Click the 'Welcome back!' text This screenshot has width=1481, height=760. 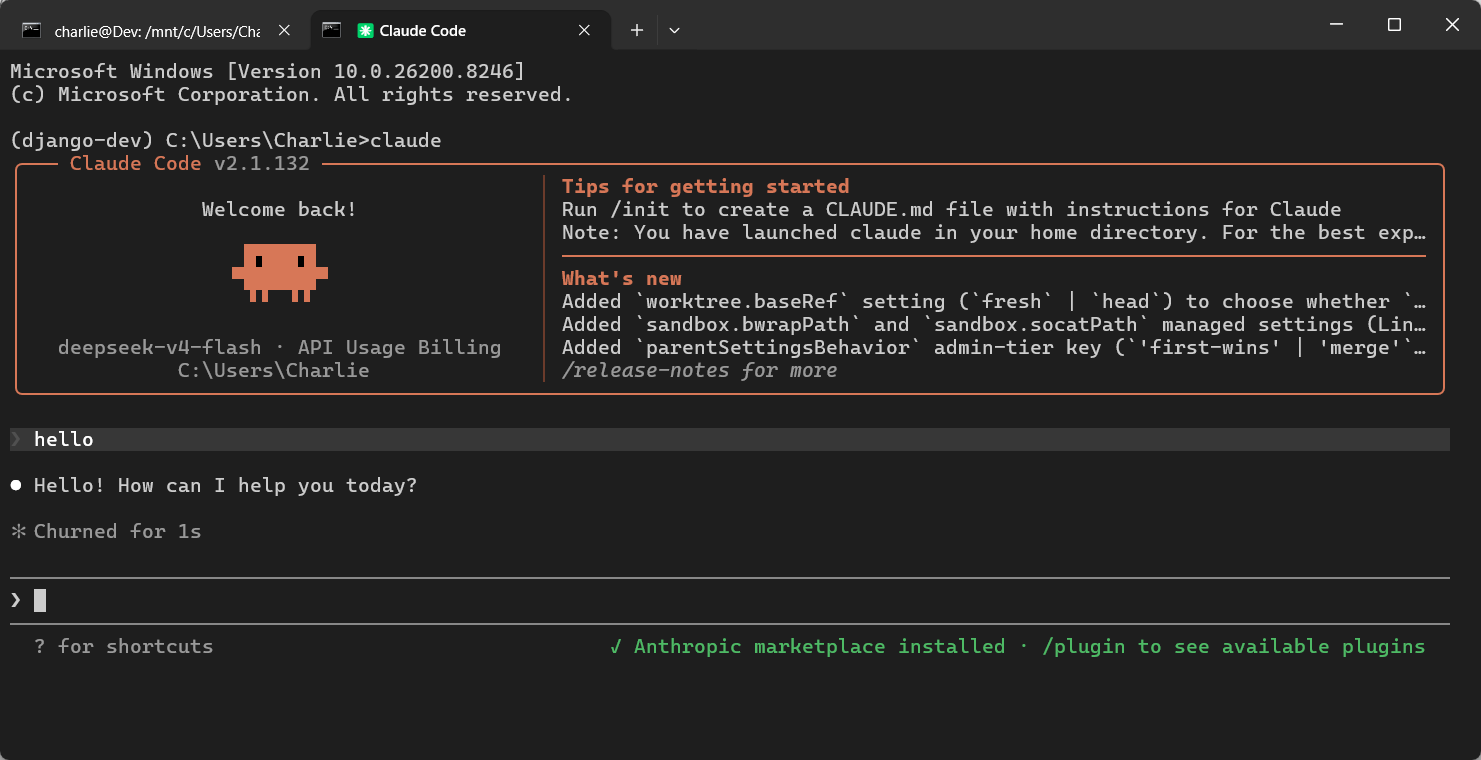(279, 209)
